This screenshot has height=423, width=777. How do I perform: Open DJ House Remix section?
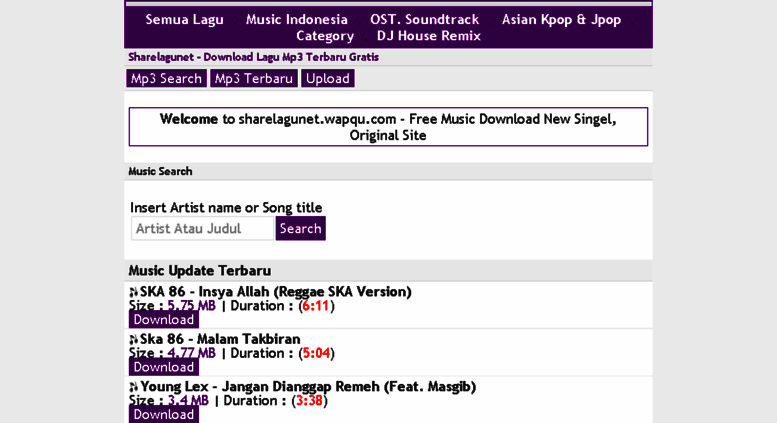tap(428, 36)
